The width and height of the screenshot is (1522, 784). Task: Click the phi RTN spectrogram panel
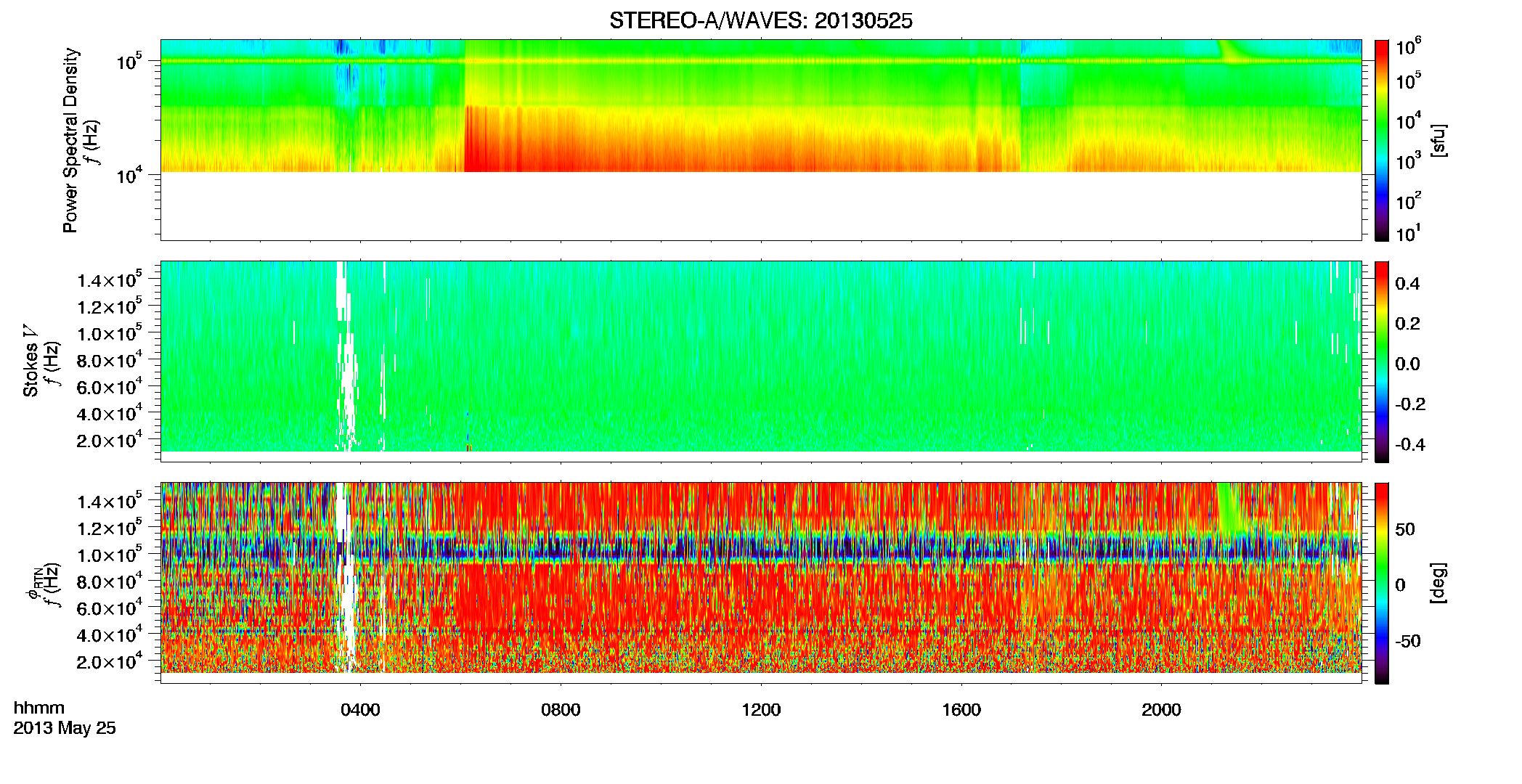pos(761,582)
